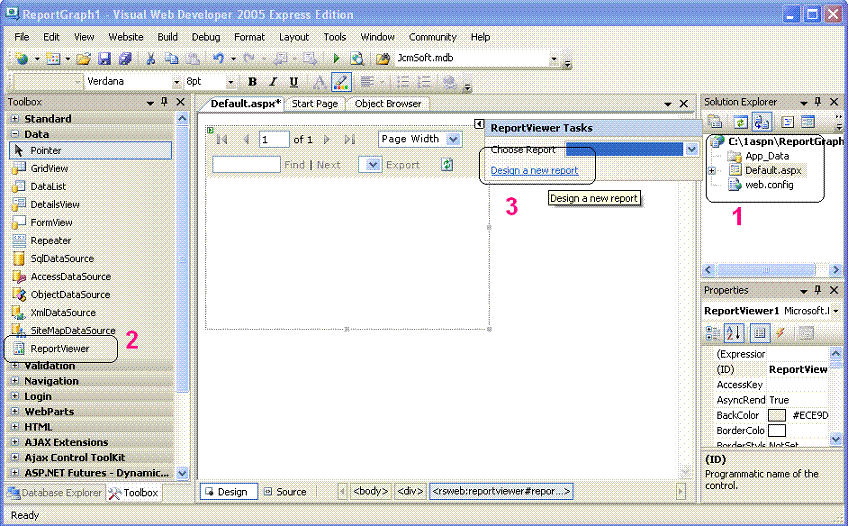Open the Debug menu
This screenshot has height=526, width=848.
206,37
